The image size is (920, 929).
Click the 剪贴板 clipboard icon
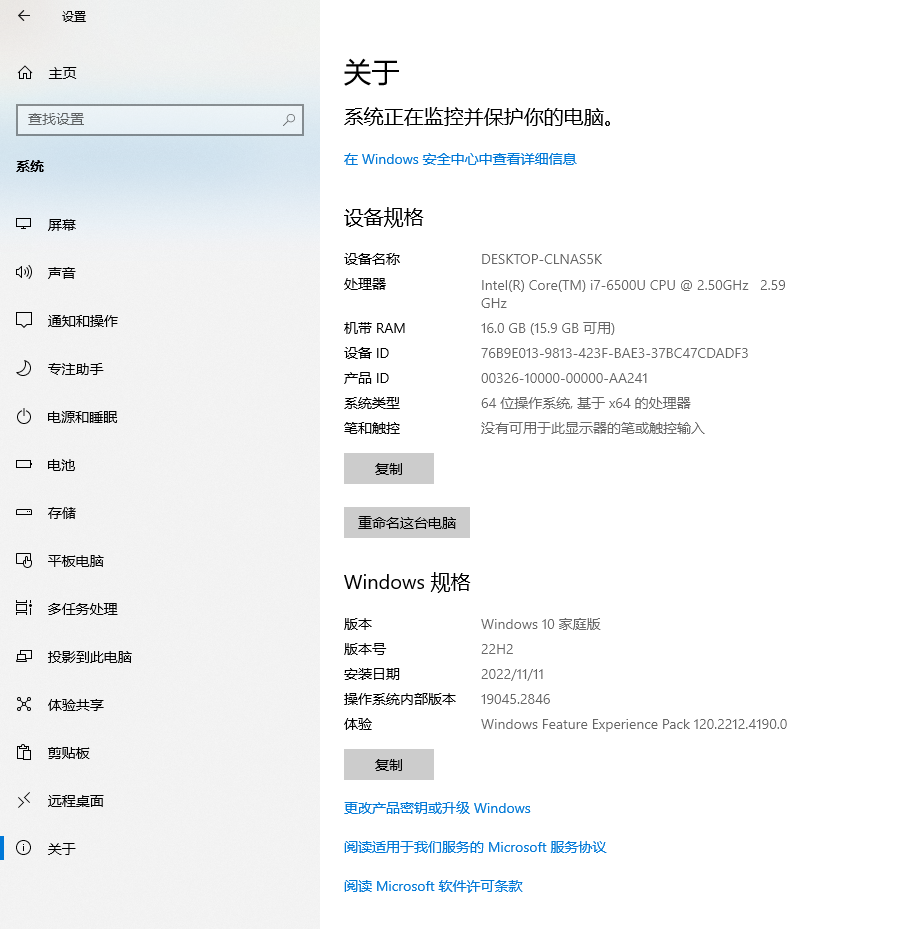click(24, 752)
